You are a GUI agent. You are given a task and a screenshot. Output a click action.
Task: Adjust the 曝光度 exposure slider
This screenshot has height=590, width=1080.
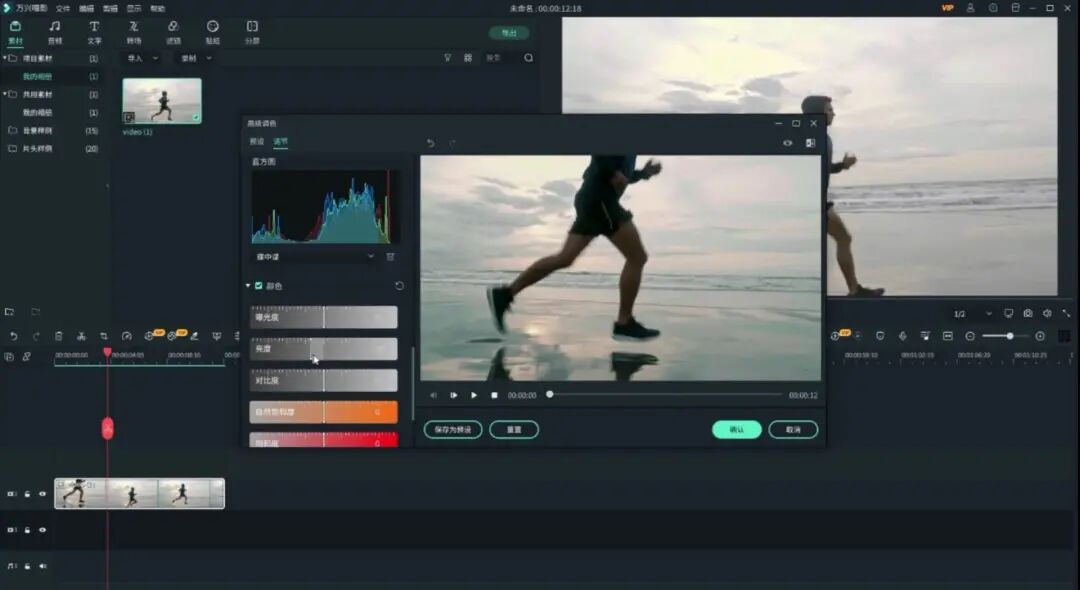coord(324,317)
